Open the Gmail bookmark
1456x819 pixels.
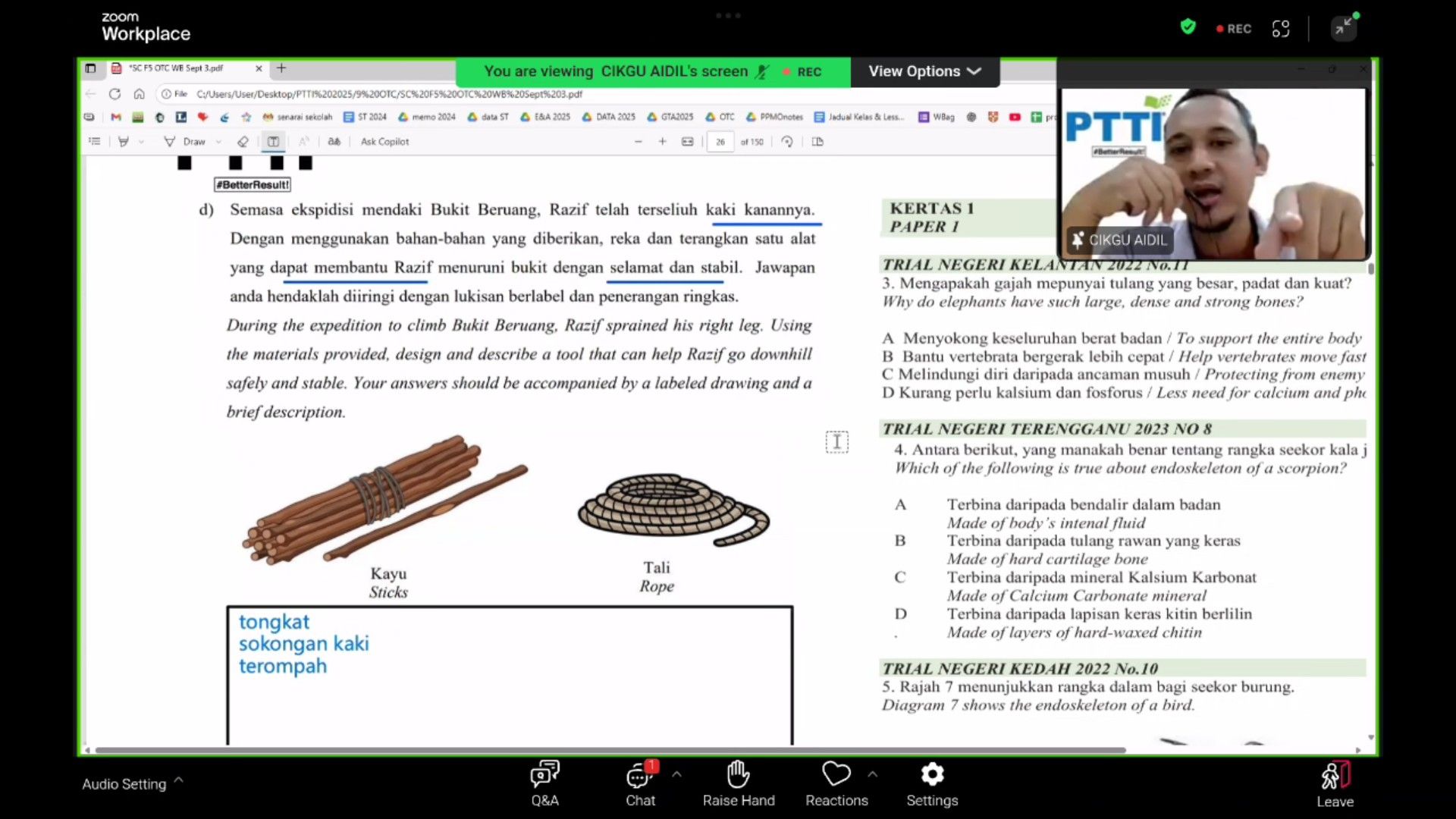tap(116, 117)
